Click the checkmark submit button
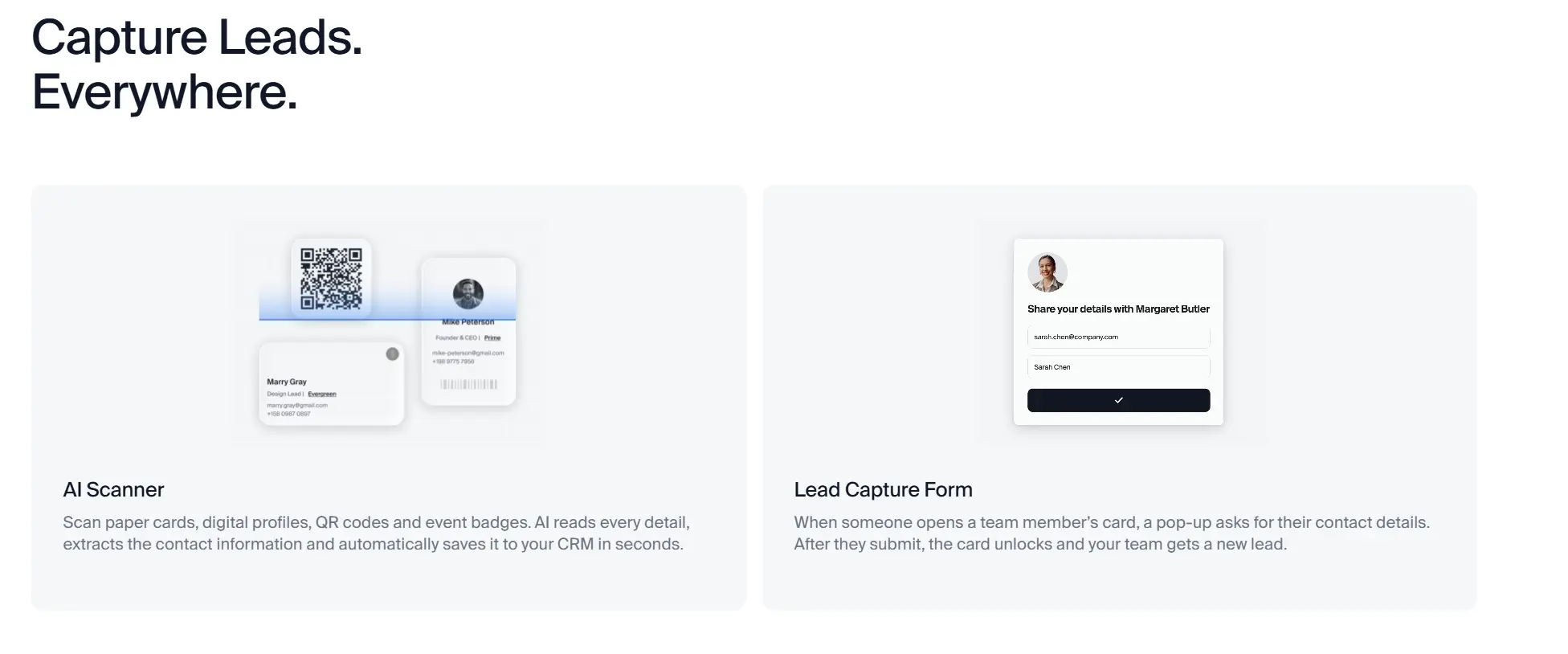1568x654 pixels. click(x=1118, y=400)
